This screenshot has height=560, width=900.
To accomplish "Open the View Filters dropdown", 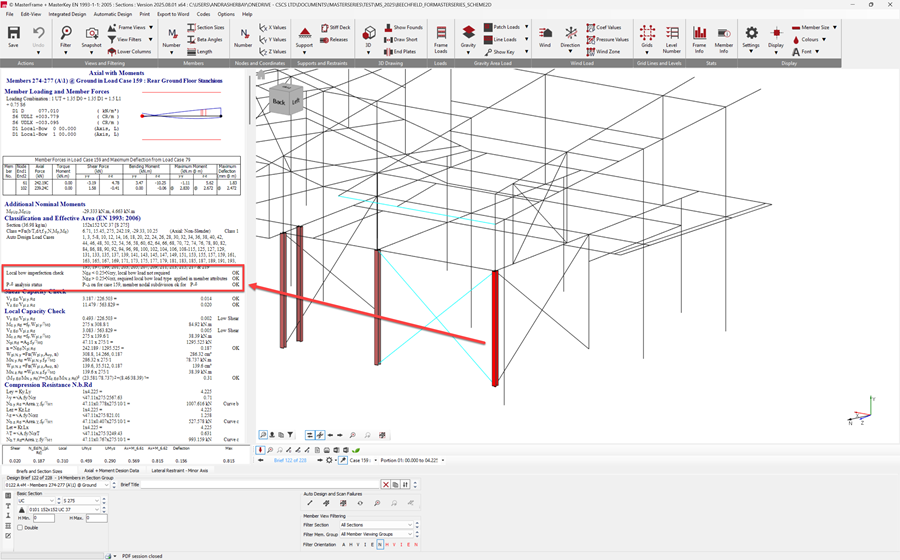I will tap(151, 40).
